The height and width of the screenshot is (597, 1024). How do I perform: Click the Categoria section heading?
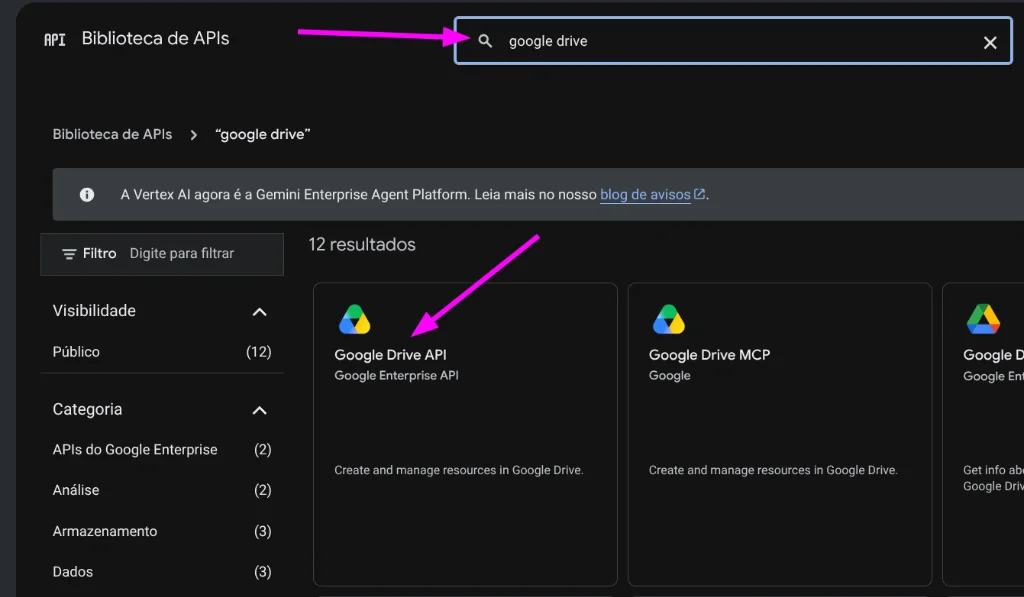[x=88, y=410]
